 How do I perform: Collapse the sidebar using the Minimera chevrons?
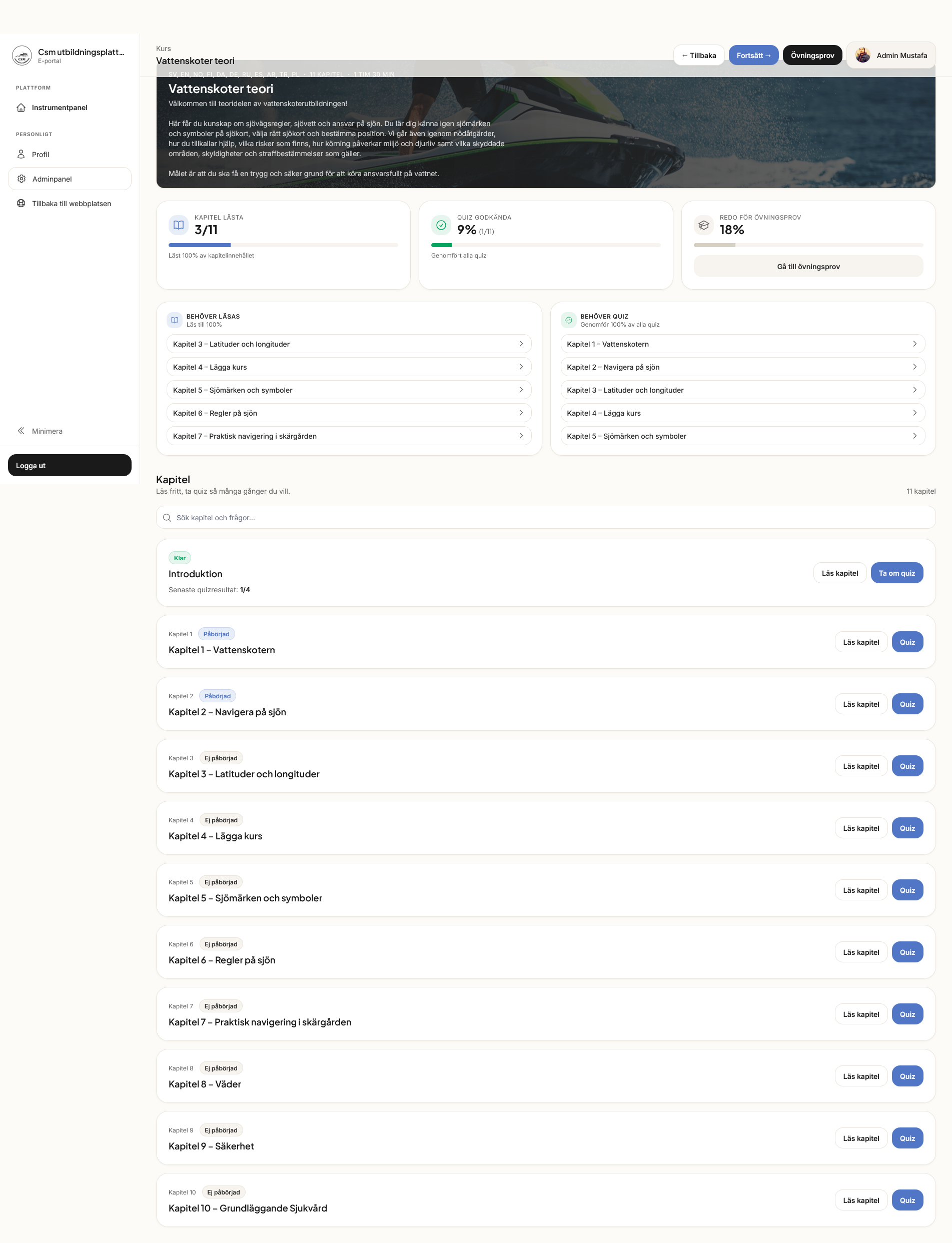22,431
